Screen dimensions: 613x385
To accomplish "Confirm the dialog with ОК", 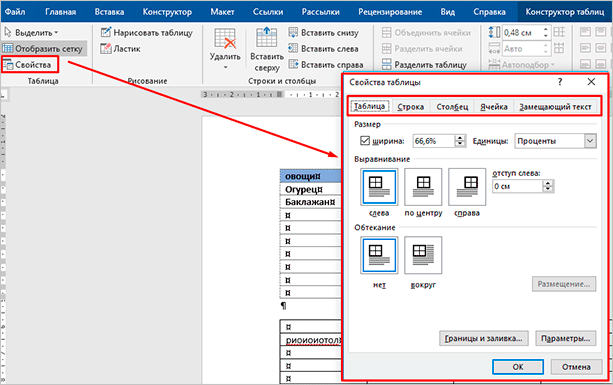I will (518, 367).
